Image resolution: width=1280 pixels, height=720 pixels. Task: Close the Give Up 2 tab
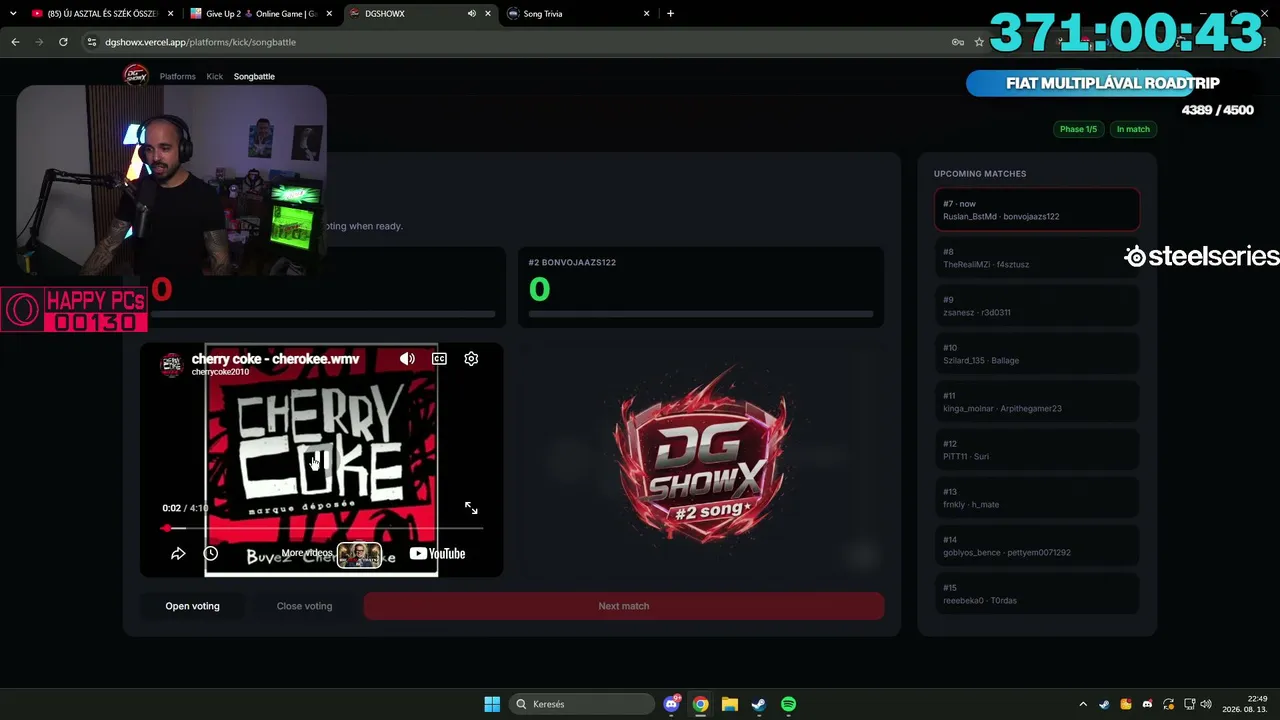pos(329,14)
